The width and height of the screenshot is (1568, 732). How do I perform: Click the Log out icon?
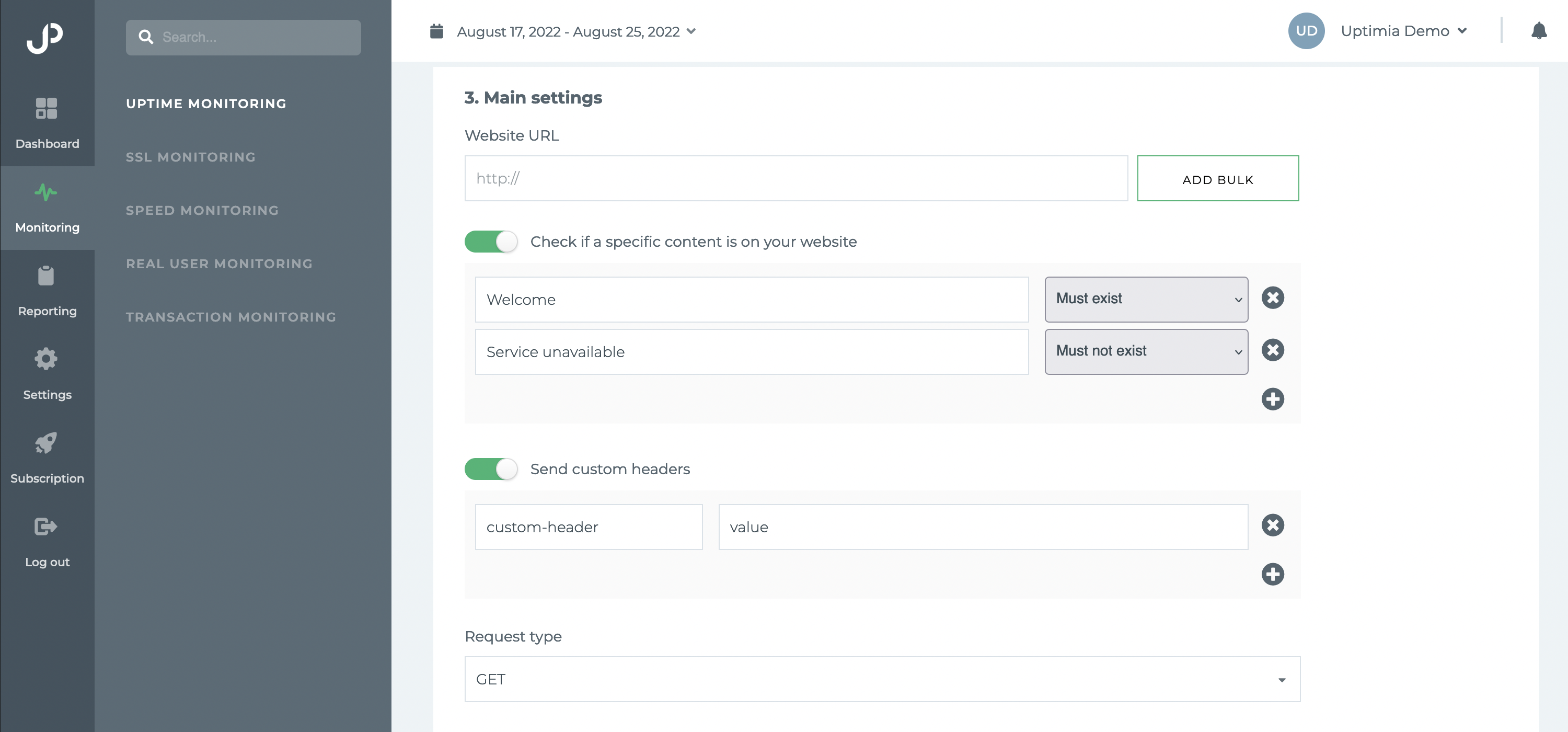click(x=47, y=526)
